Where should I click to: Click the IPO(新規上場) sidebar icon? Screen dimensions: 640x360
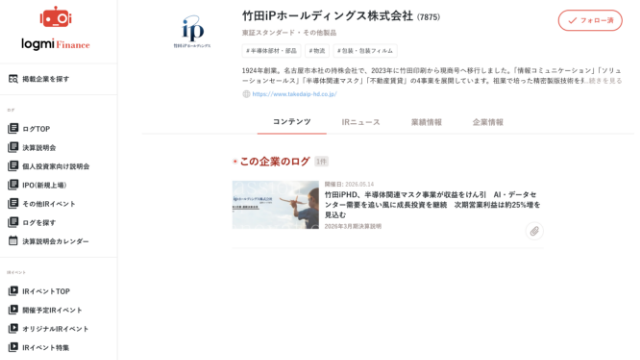(13, 185)
